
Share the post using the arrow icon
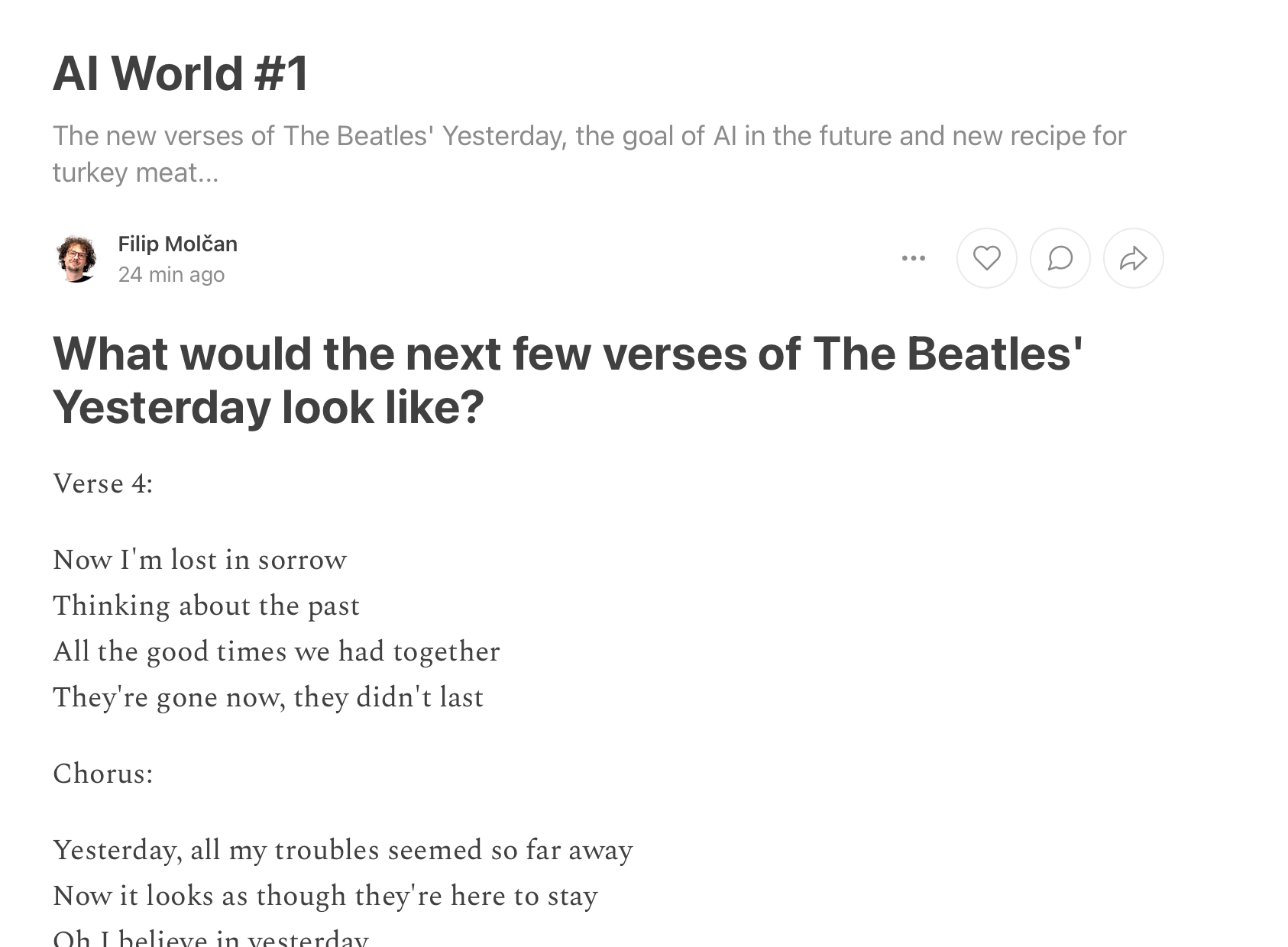click(x=1133, y=258)
